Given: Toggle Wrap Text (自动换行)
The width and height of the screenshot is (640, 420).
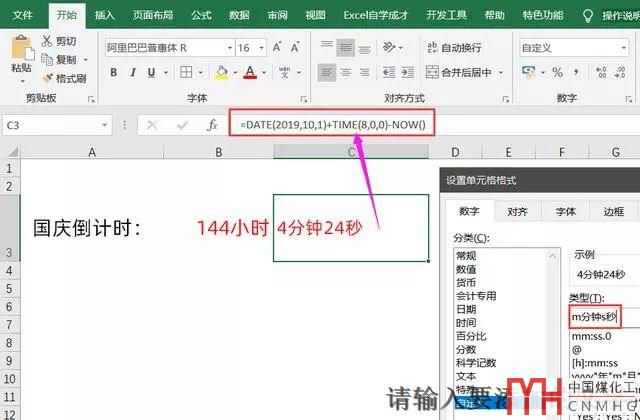Looking at the screenshot, I should click(454, 47).
